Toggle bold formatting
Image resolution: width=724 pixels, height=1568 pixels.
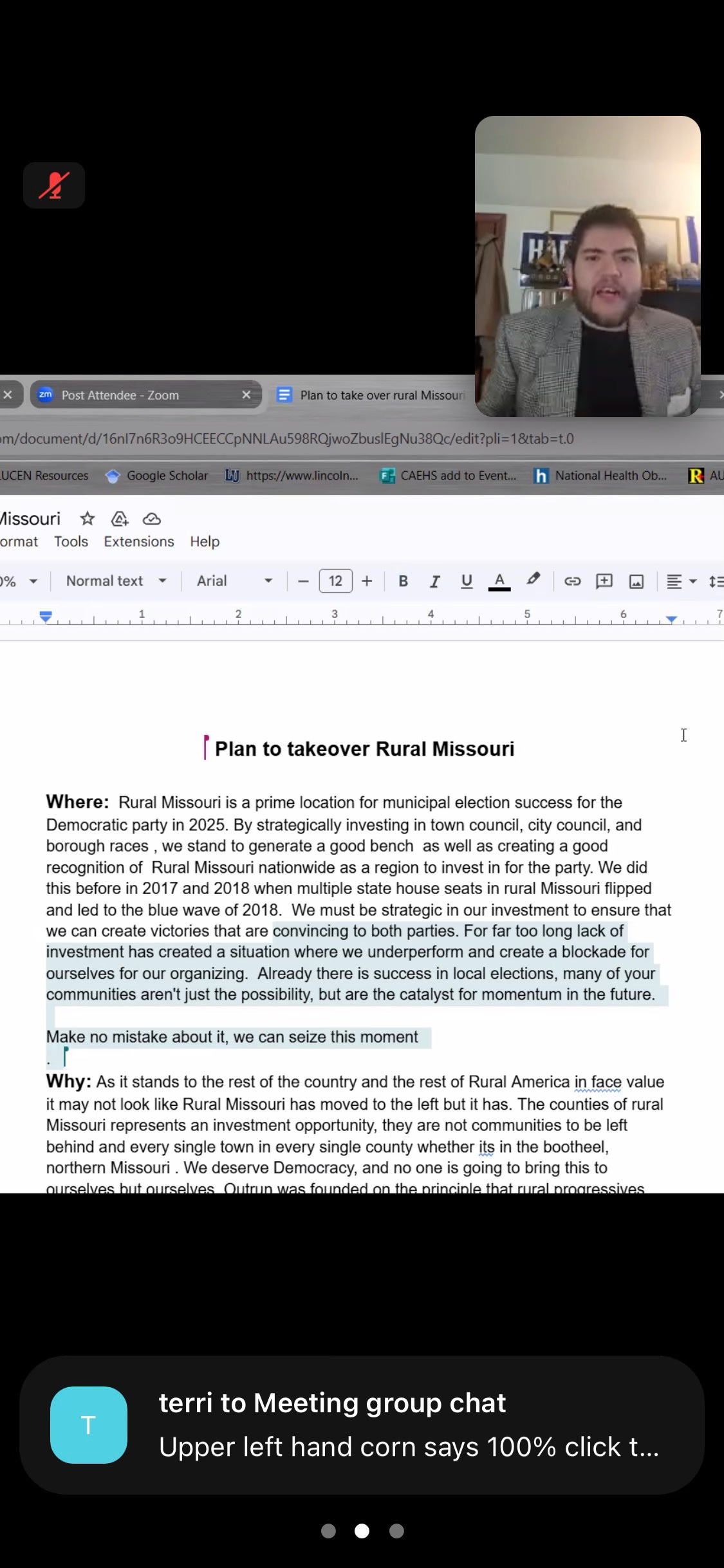(x=404, y=581)
